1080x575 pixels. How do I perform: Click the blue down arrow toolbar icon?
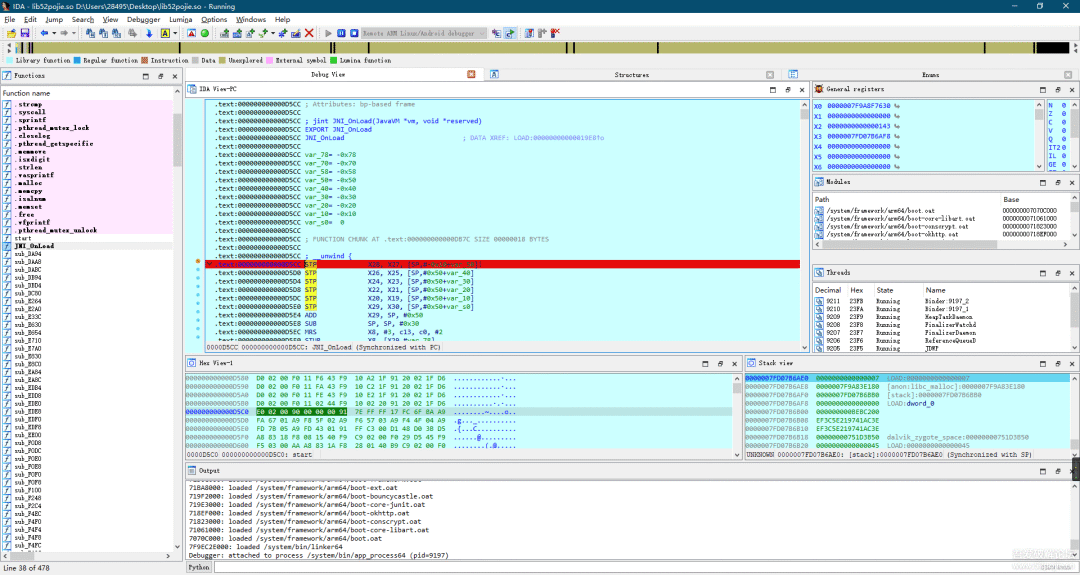click(x=149, y=33)
